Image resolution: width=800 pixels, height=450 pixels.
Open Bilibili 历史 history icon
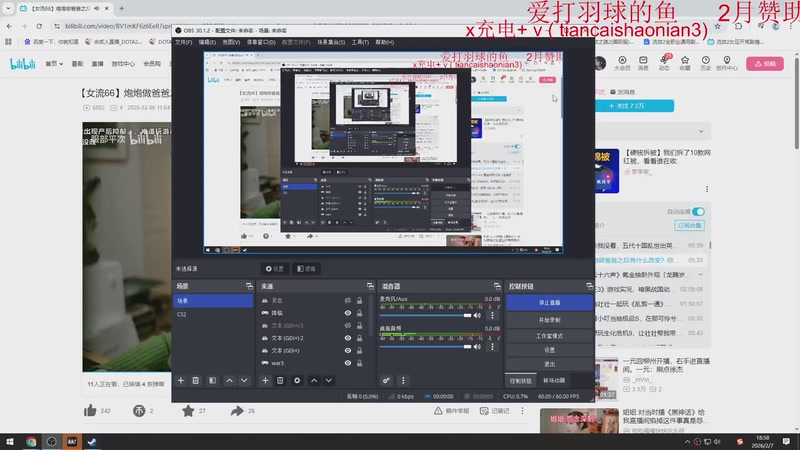[706, 63]
